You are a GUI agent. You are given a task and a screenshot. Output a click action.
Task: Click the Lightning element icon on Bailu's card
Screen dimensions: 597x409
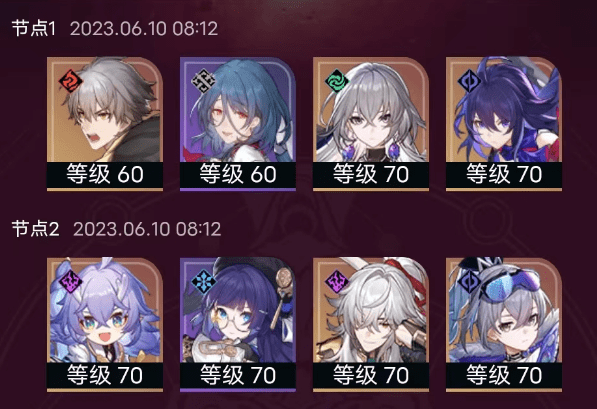(70, 281)
